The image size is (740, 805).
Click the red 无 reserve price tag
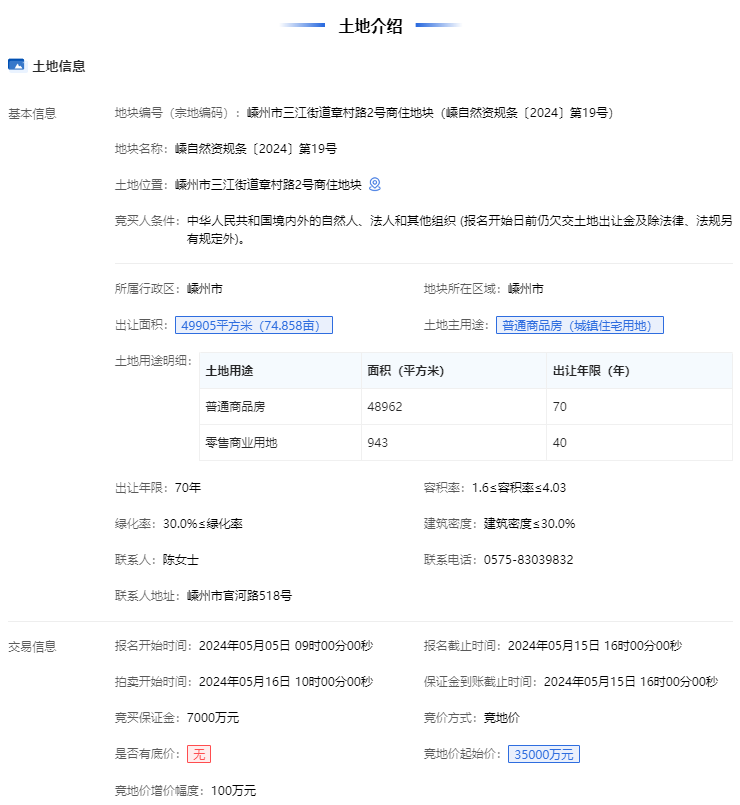click(199, 754)
